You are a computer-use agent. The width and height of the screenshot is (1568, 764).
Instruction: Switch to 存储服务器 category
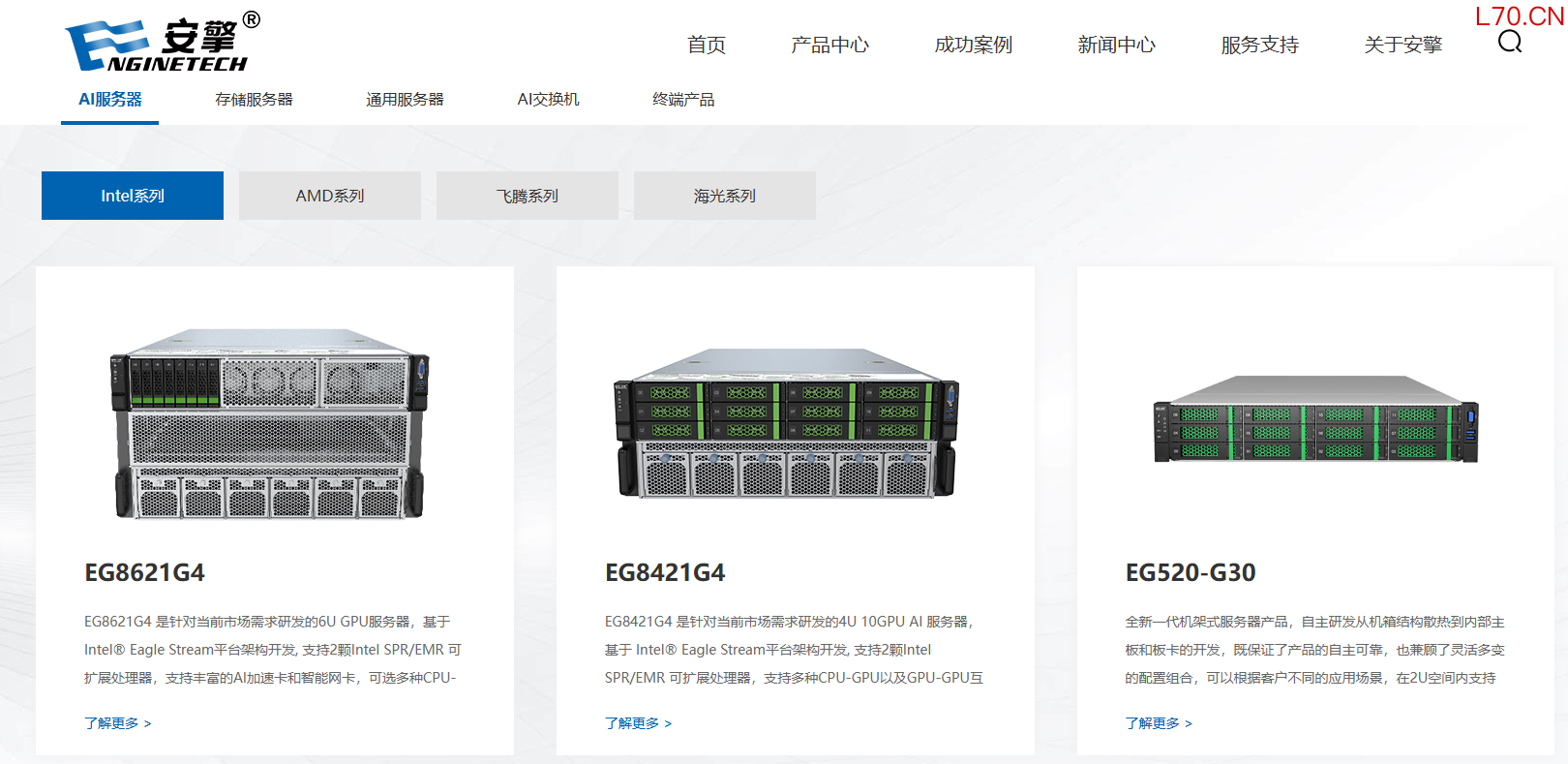pos(254,100)
